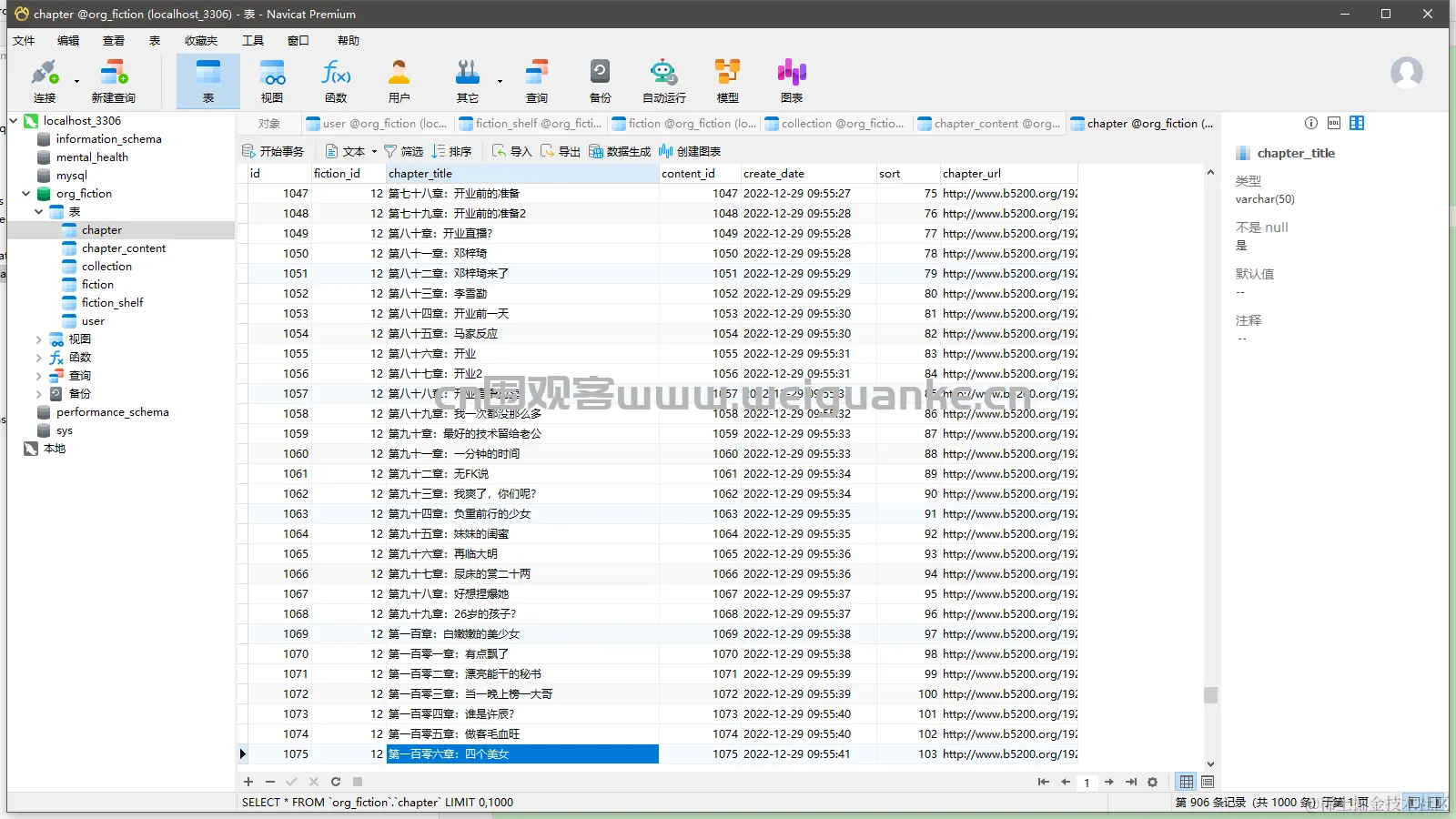The width and height of the screenshot is (1456, 819).
Task: Click 开始事务 (Begin Transaction) button
Action: (x=273, y=151)
